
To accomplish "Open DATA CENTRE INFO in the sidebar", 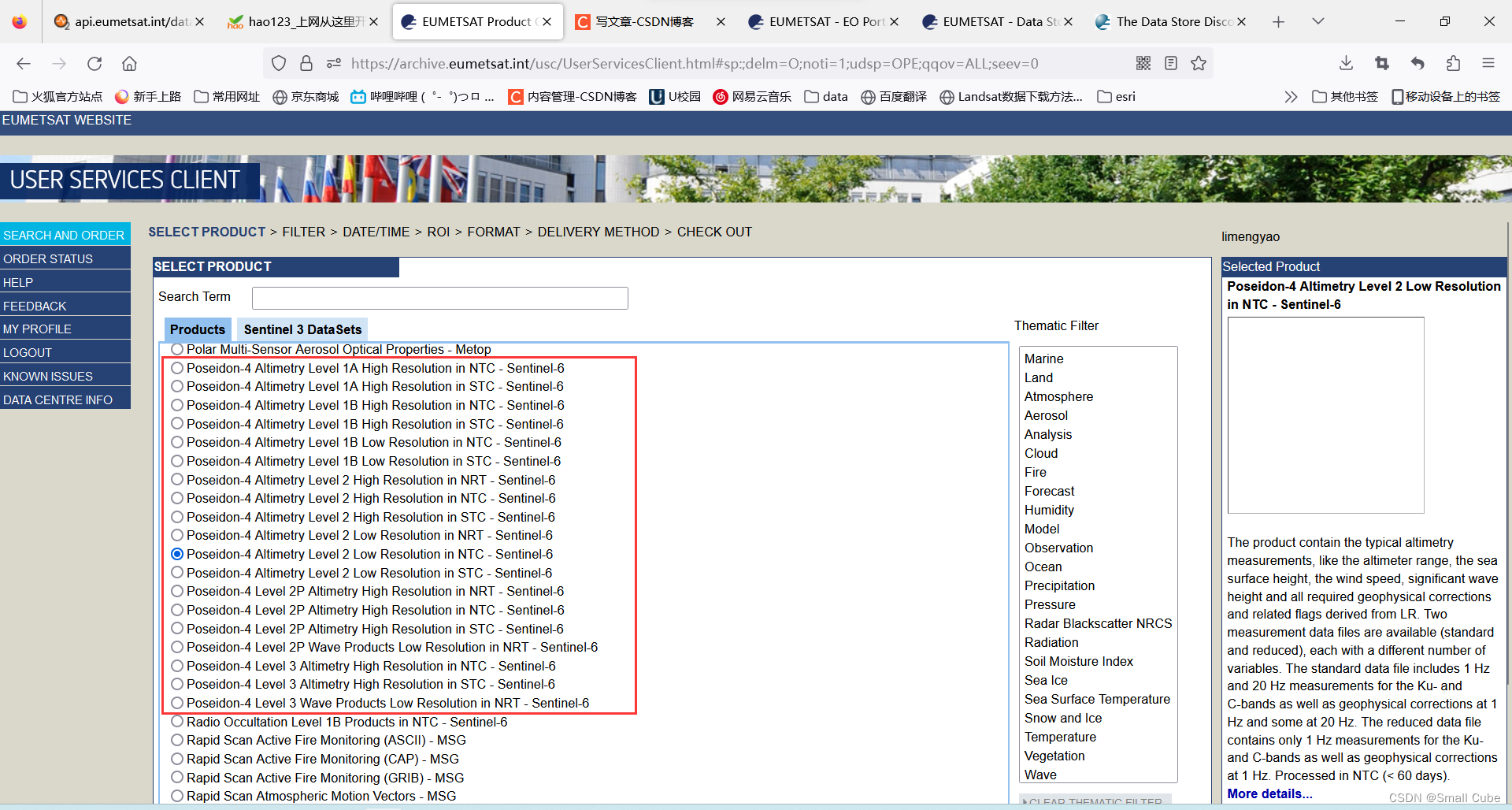I will click(x=65, y=399).
